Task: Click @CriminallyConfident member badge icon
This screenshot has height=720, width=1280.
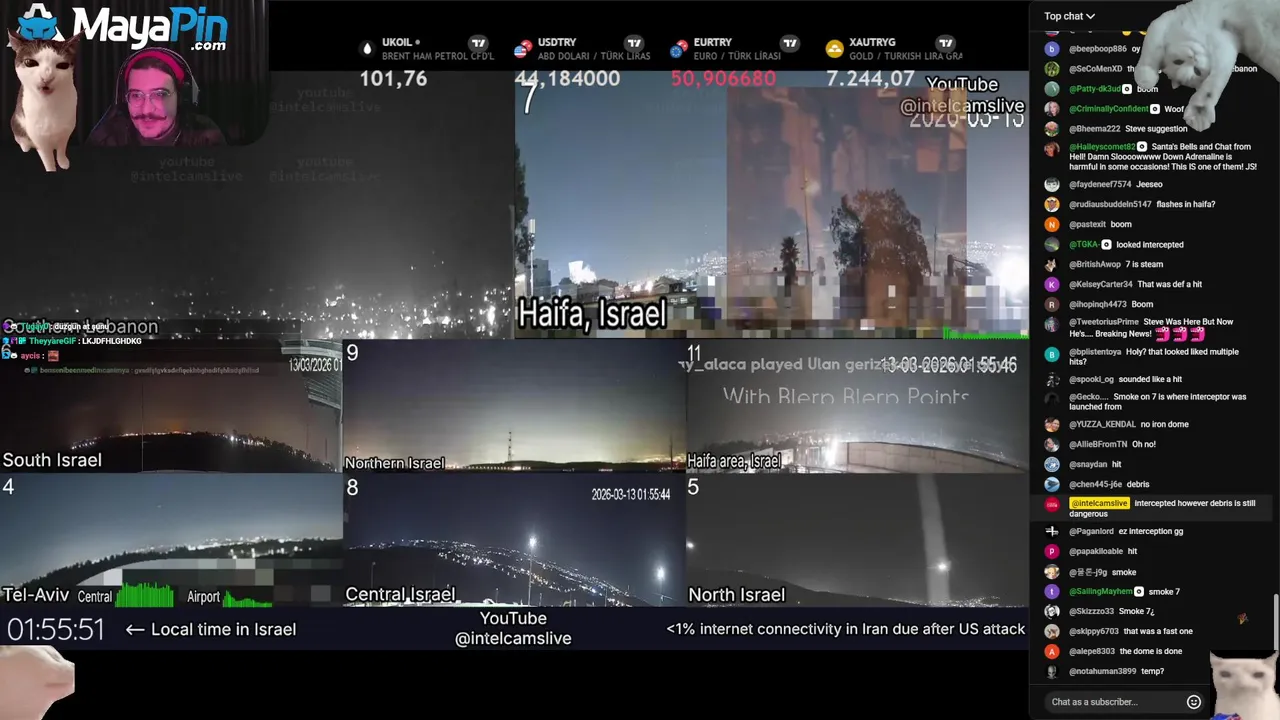Action: (x=1155, y=109)
